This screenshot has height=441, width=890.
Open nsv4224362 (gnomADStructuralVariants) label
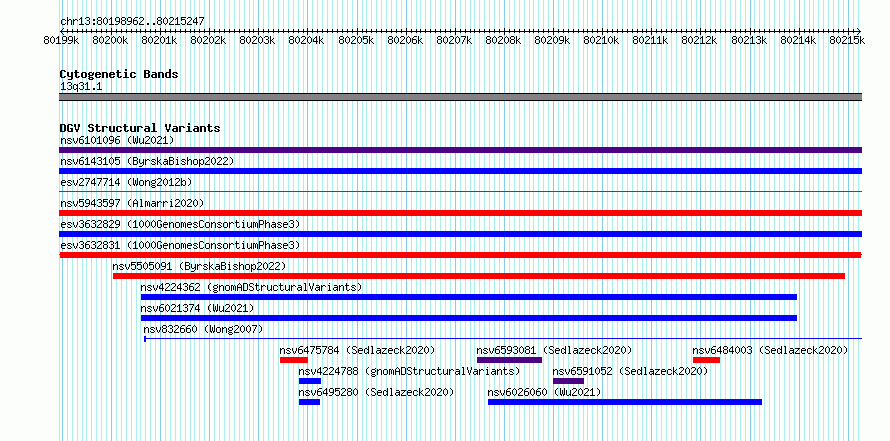point(251,287)
